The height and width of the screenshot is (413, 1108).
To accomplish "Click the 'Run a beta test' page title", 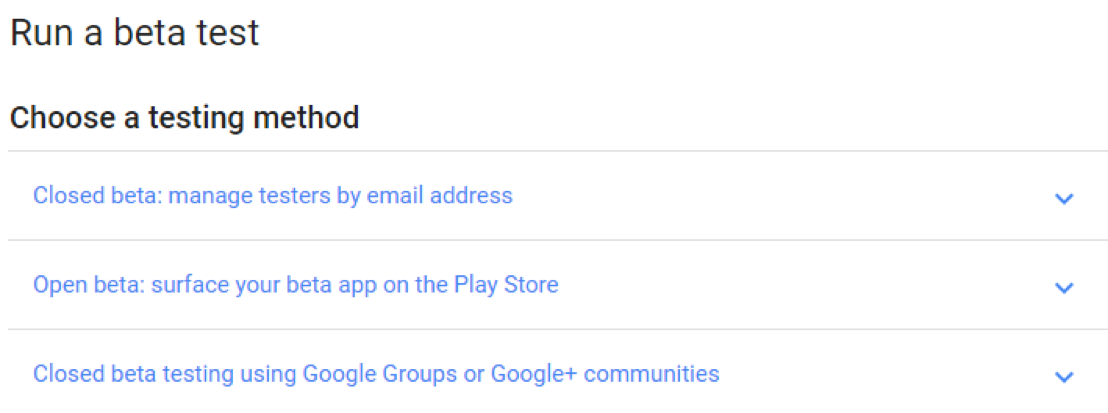I will pyautogui.click(x=134, y=33).
